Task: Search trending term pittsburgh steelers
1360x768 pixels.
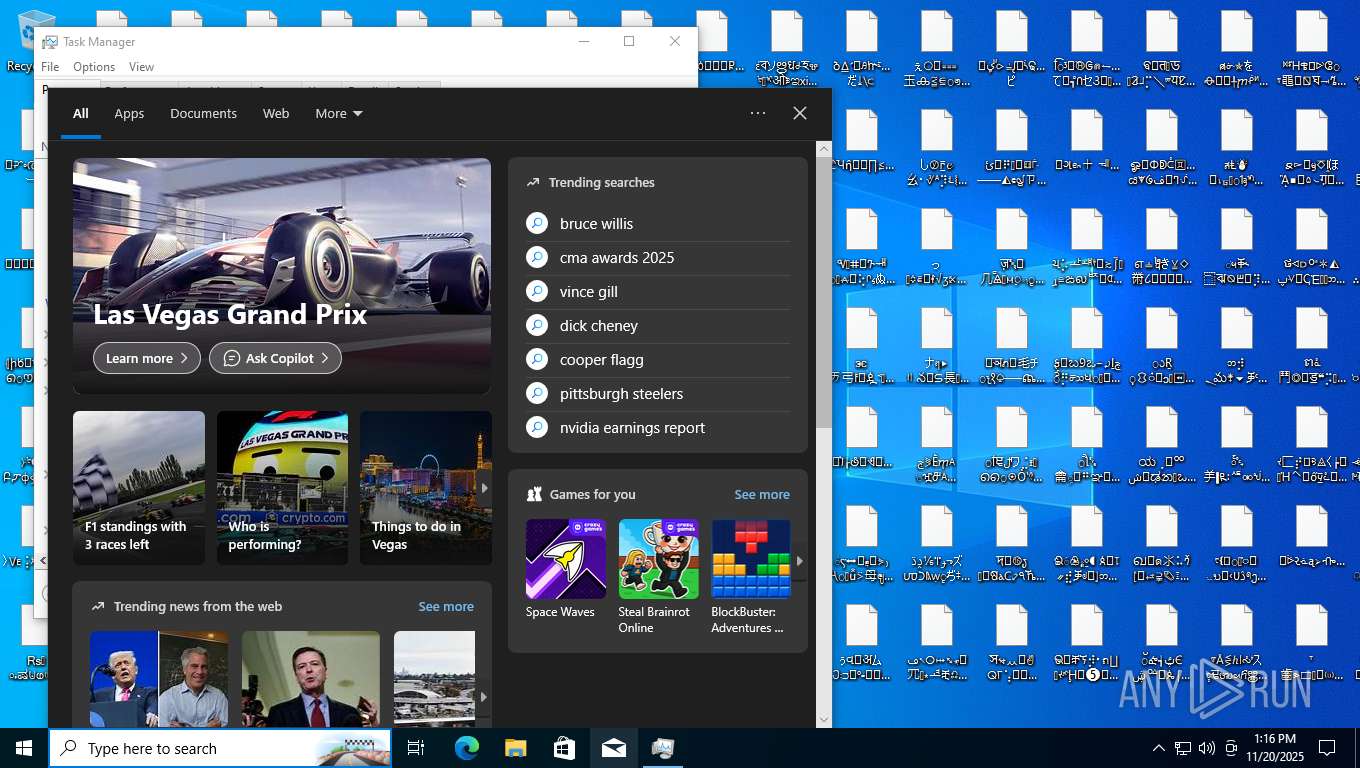Action: pos(621,394)
